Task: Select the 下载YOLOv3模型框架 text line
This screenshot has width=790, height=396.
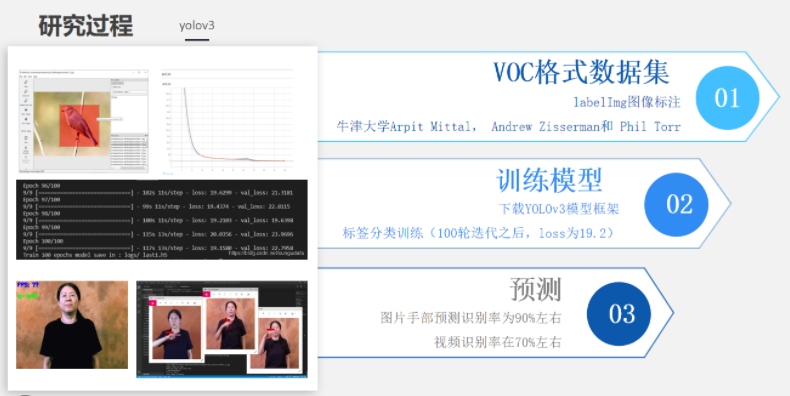Action: (559, 209)
